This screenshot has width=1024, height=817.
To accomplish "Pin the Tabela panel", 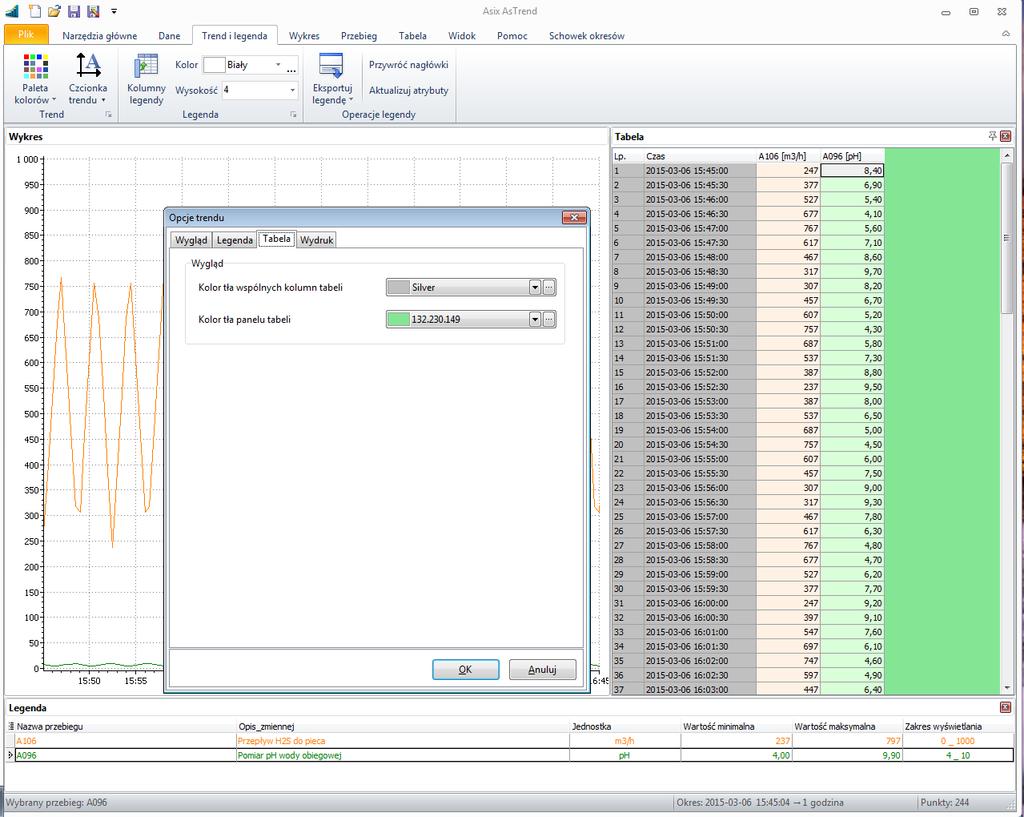I will pyautogui.click(x=992, y=136).
